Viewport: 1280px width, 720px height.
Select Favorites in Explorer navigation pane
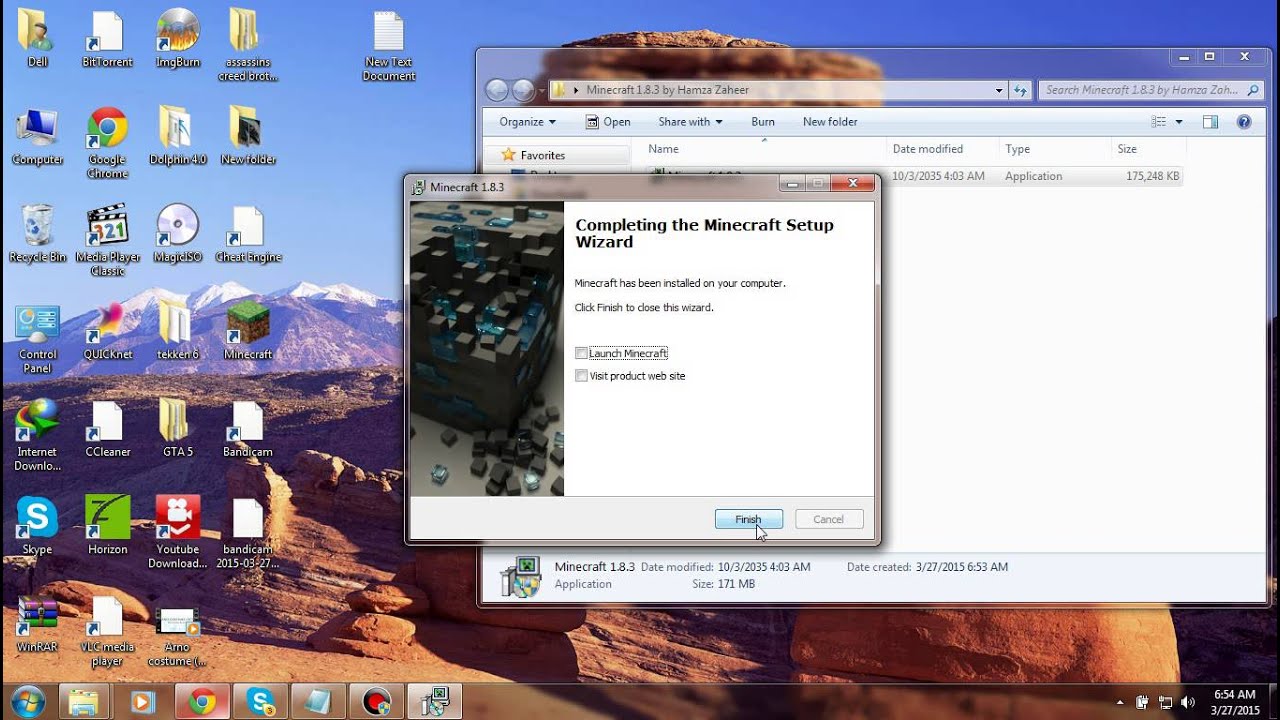pos(542,155)
